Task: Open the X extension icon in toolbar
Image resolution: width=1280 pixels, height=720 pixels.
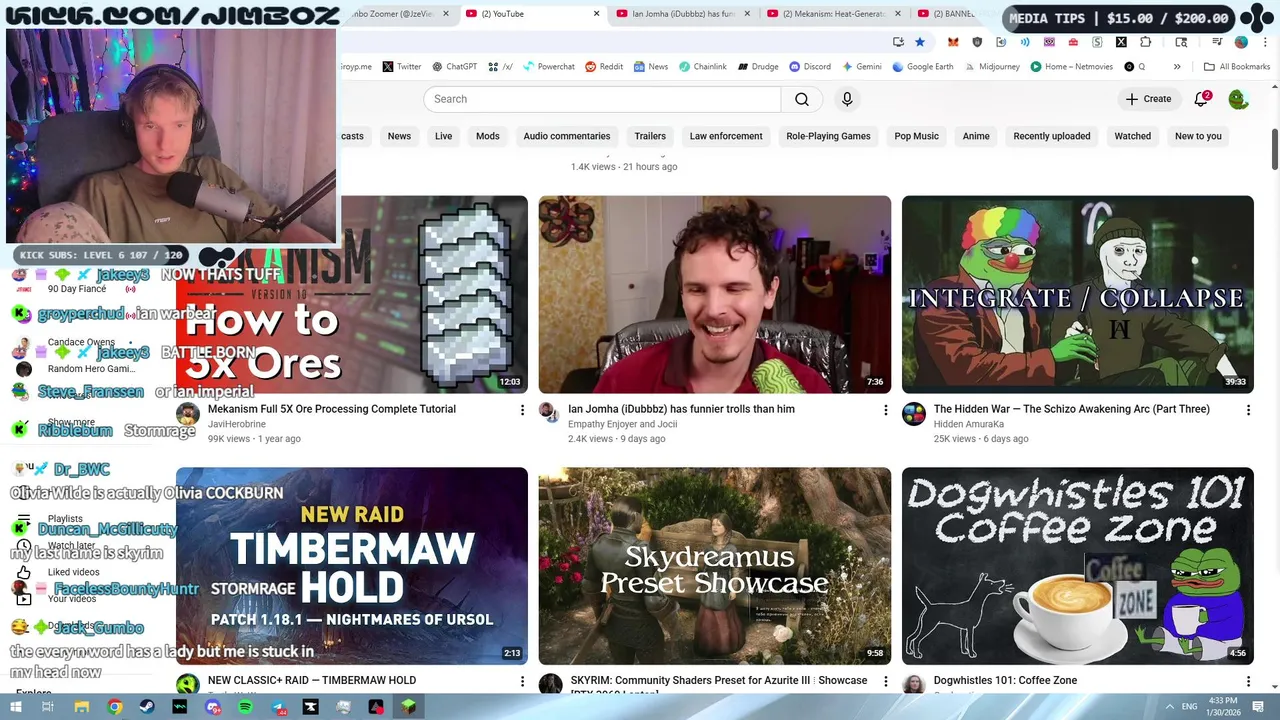Action: [x=1121, y=42]
